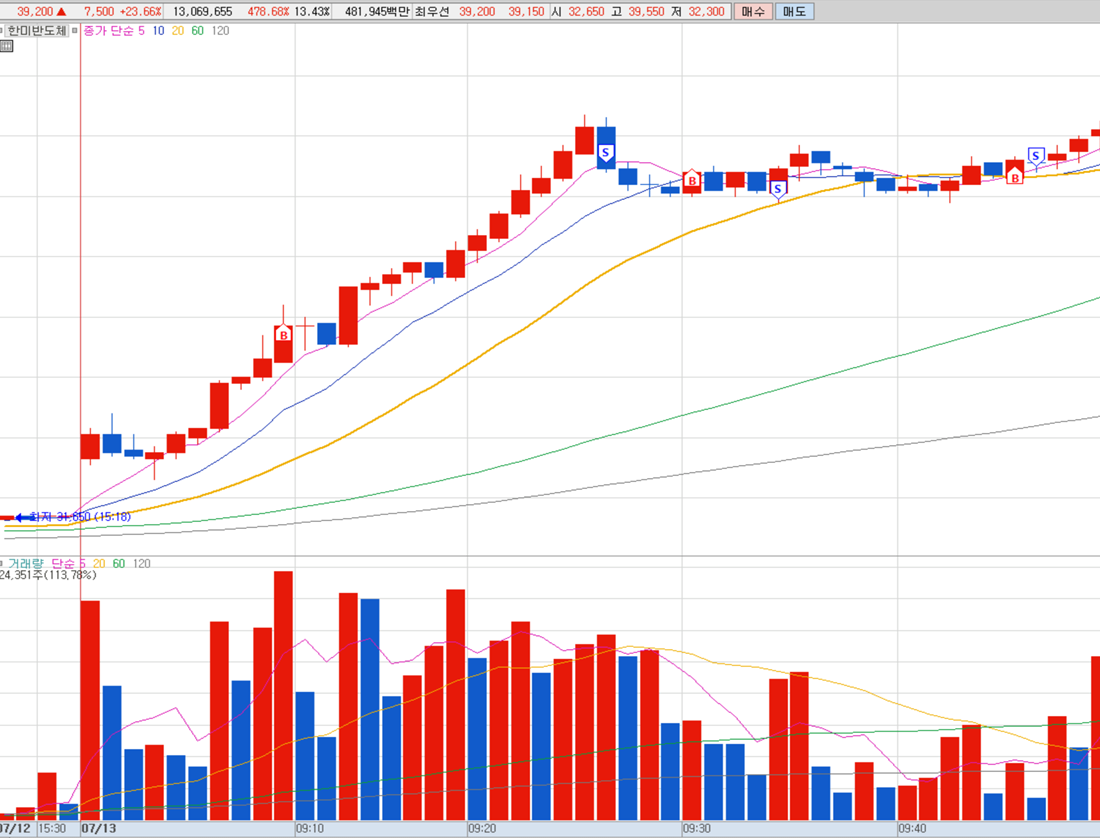1100x838 pixels.
Task: Click the low price 32,300
Action: pos(706,11)
